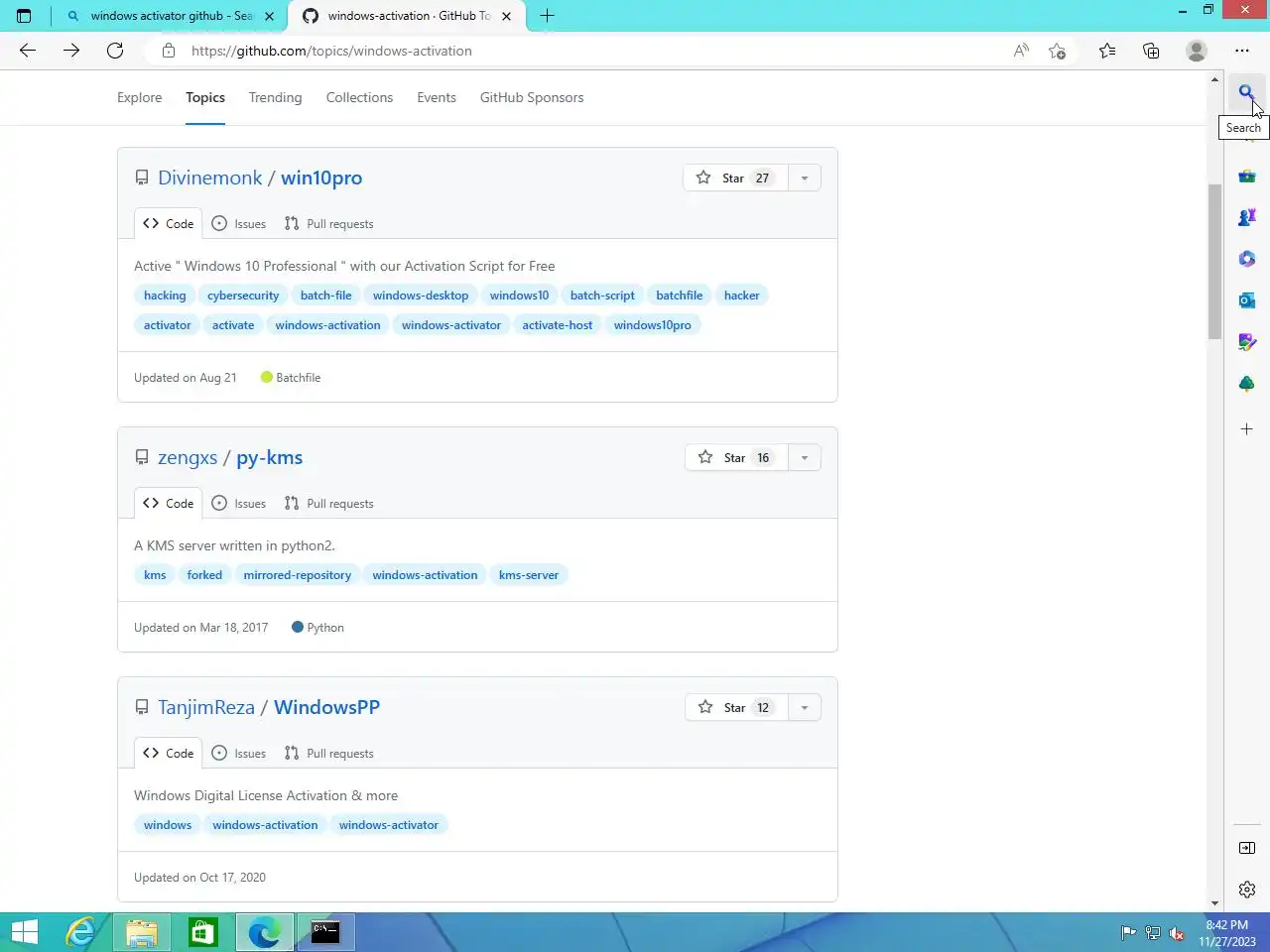Select the windows topic tag in WindowsPP
The image size is (1270, 952).
pyautogui.click(x=168, y=825)
